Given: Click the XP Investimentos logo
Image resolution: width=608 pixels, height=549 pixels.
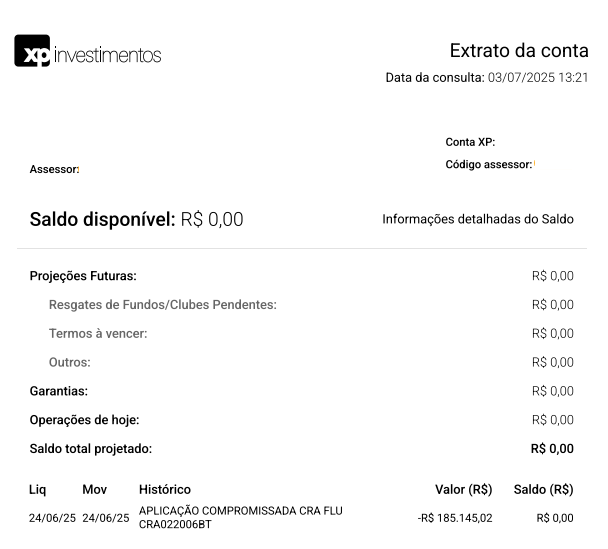Looking at the screenshot, I should tap(88, 52).
